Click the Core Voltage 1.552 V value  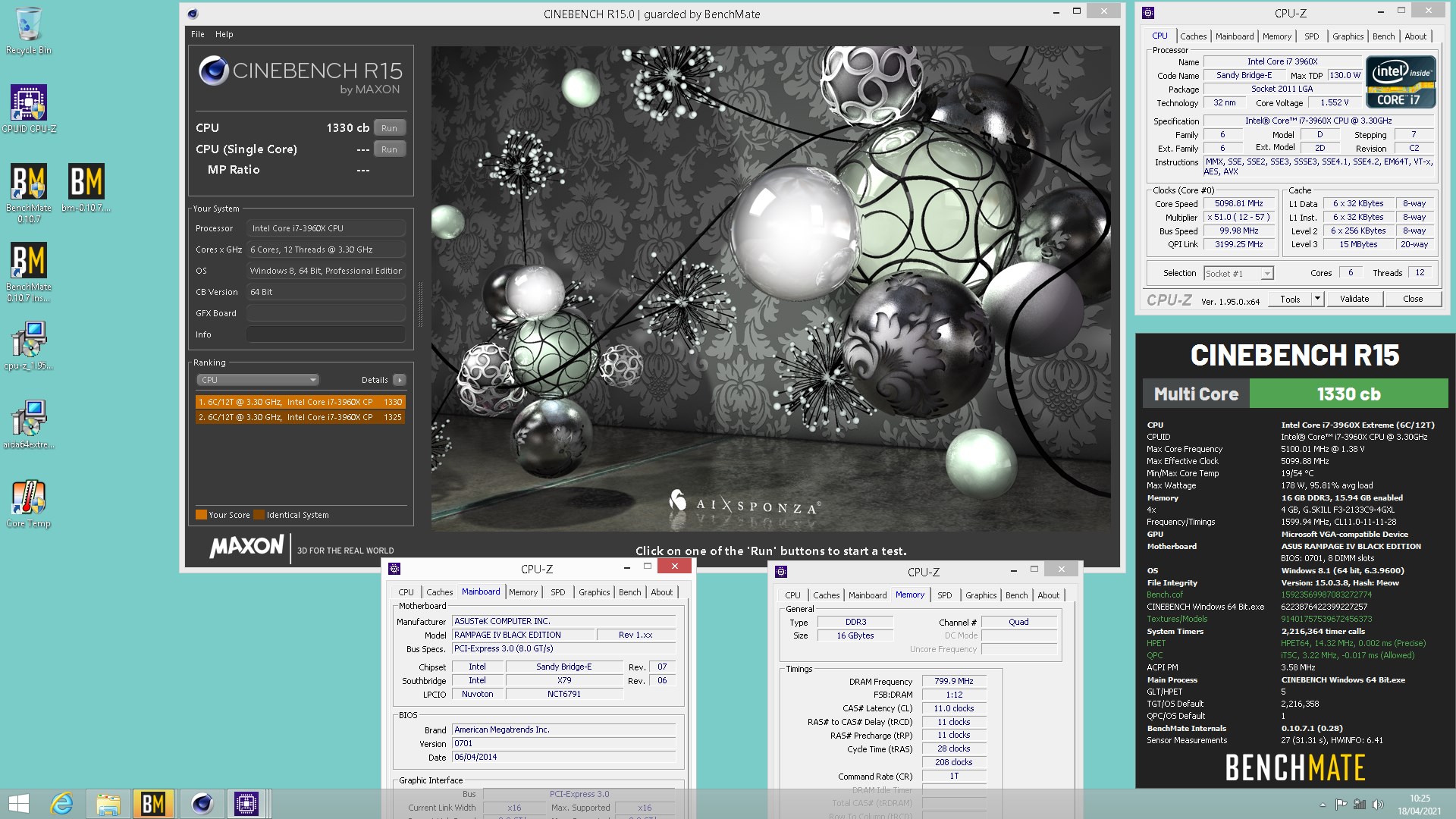tap(1335, 103)
